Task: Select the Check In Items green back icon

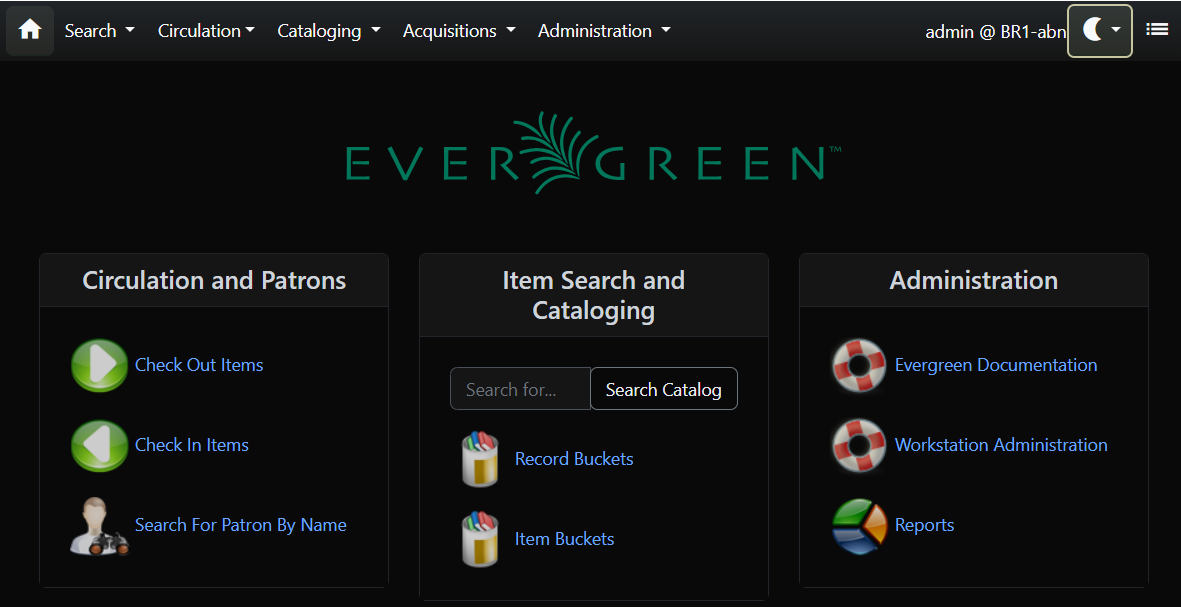Action: tap(99, 444)
